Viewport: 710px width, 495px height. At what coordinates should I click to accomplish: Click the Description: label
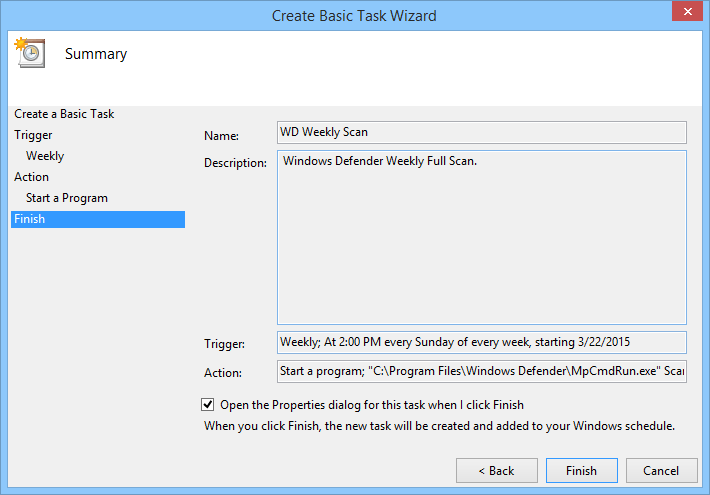(x=235, y=163)
